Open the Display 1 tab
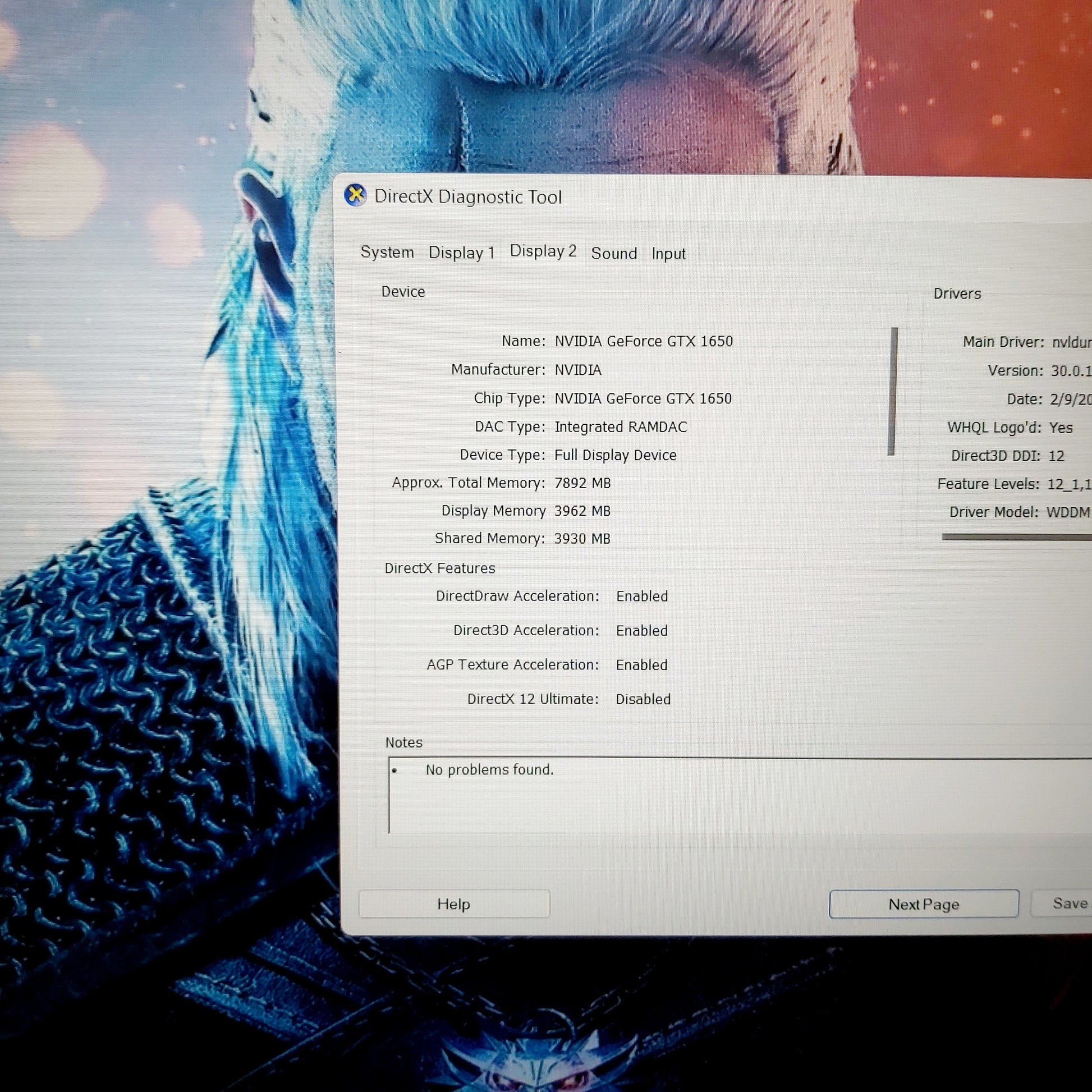 point(461,253)
